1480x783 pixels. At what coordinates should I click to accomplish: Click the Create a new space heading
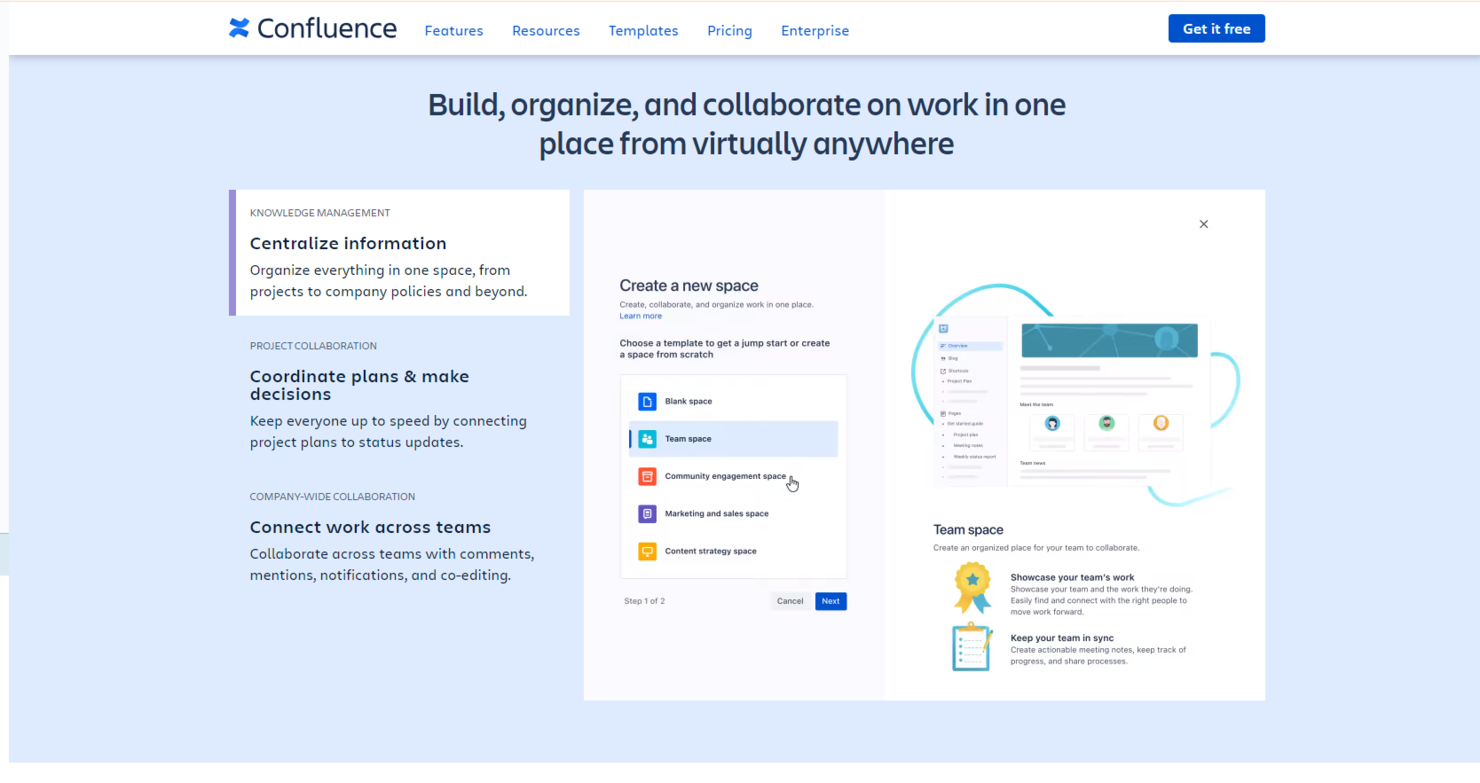(x=689, y=286)
